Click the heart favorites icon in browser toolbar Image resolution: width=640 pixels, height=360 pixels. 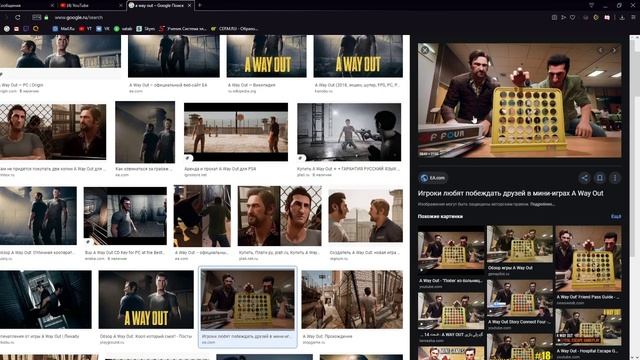click(573, 18)
